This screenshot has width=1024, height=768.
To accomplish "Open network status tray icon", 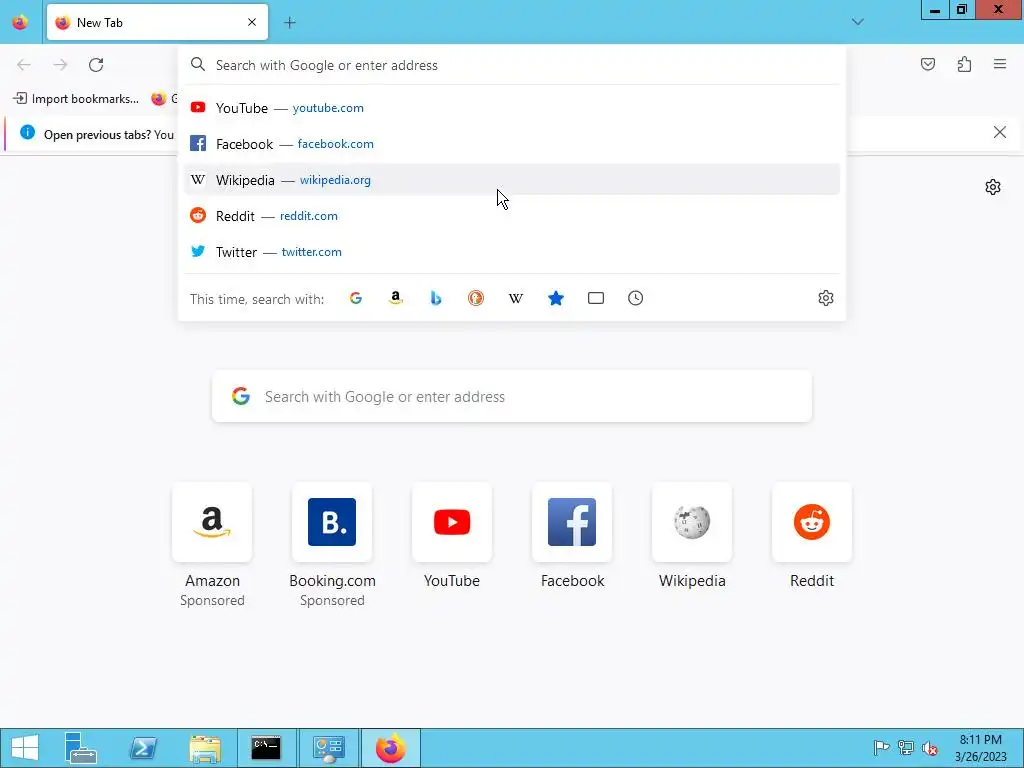I will 906,748.
